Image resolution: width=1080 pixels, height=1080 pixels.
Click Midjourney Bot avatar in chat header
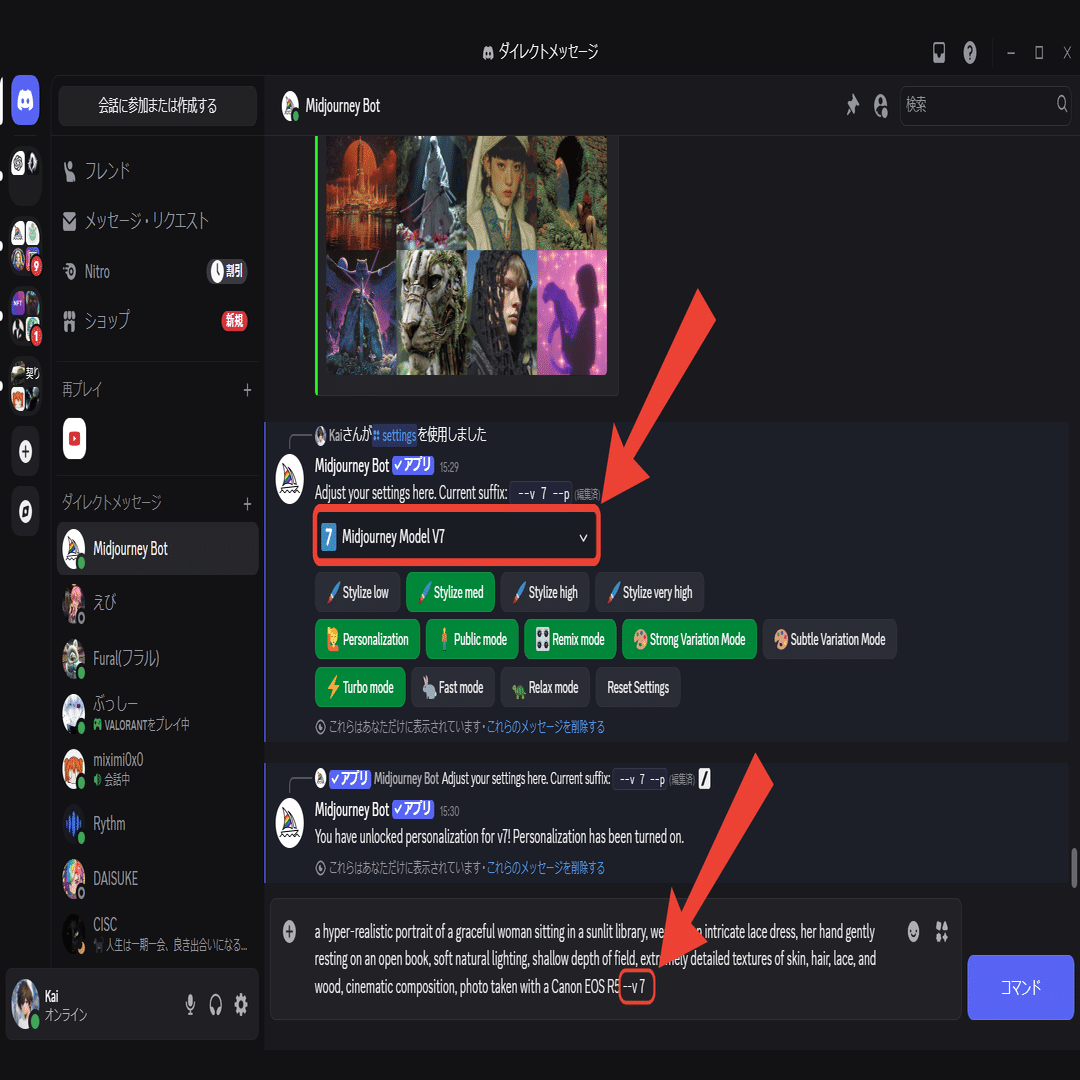pos(291,106)
